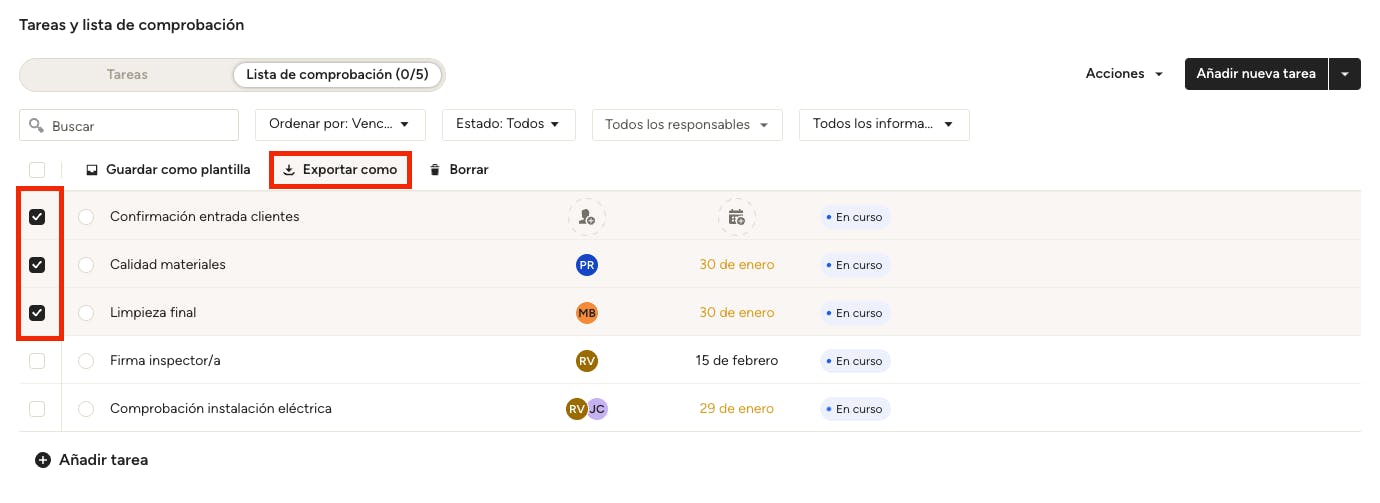Viewport: 1380px width, 503px height.
Task: Open the Acciones menu
Action: pos(1124,74)
